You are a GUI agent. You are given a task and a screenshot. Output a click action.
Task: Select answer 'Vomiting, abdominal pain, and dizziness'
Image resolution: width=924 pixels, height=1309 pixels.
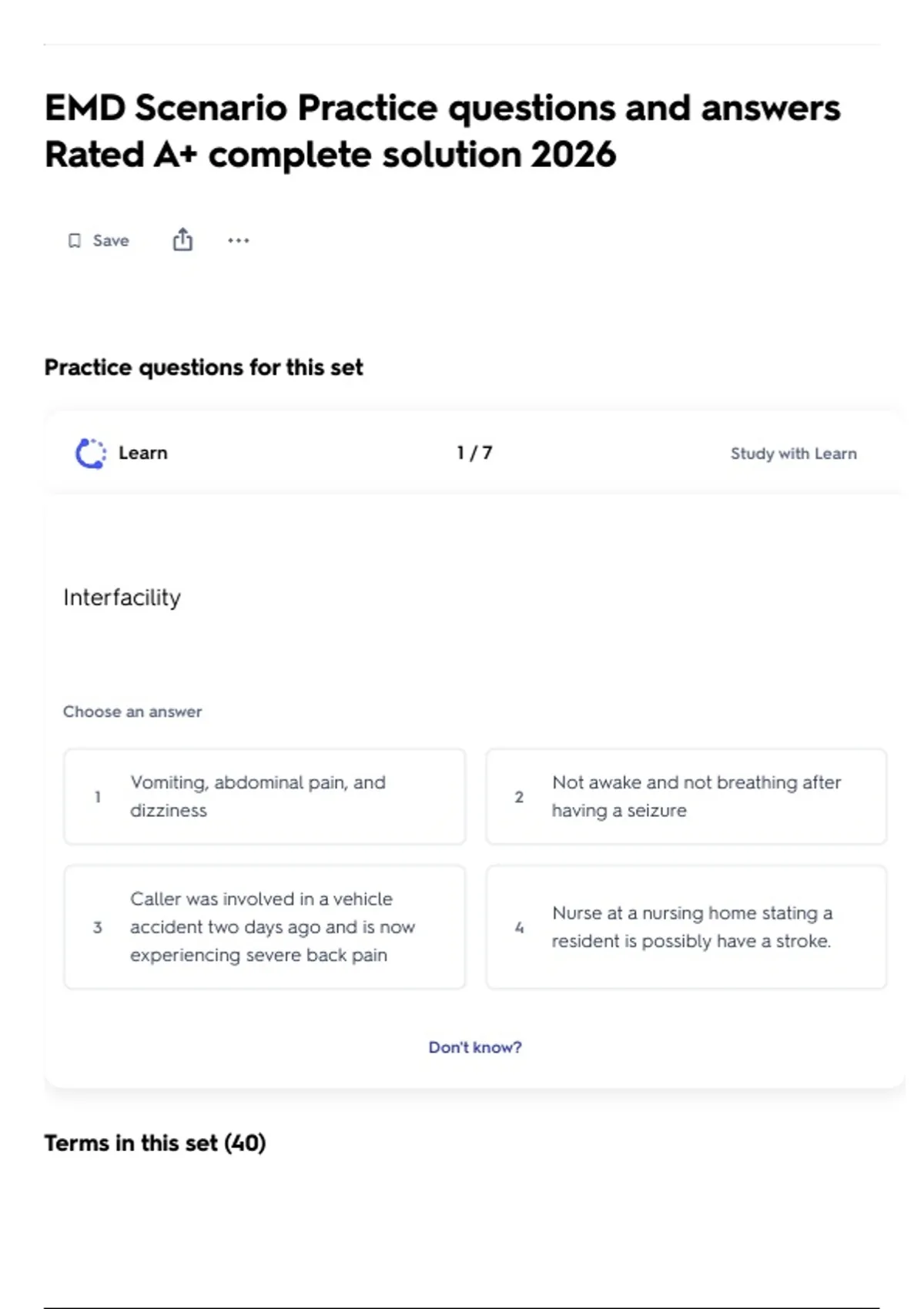(264, 796)
